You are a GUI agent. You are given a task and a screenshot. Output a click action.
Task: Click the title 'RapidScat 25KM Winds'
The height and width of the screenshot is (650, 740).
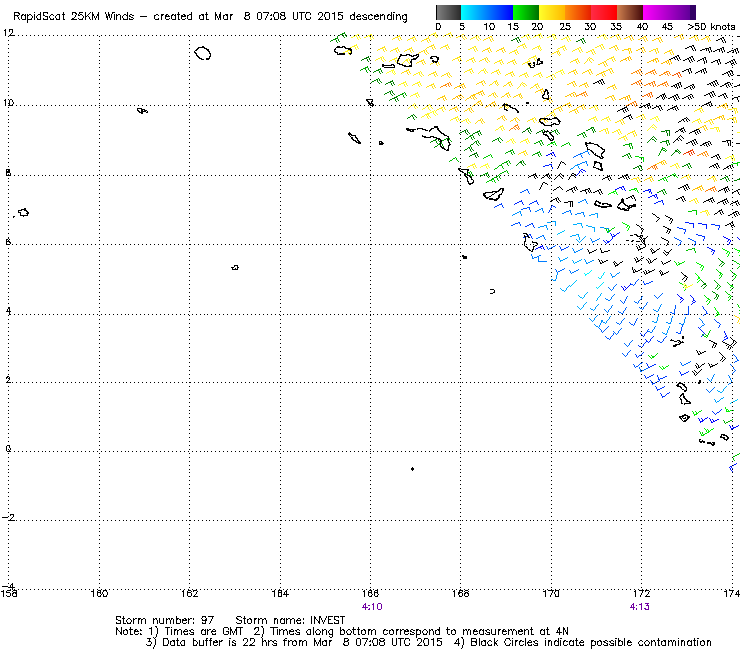click(73, 17)
